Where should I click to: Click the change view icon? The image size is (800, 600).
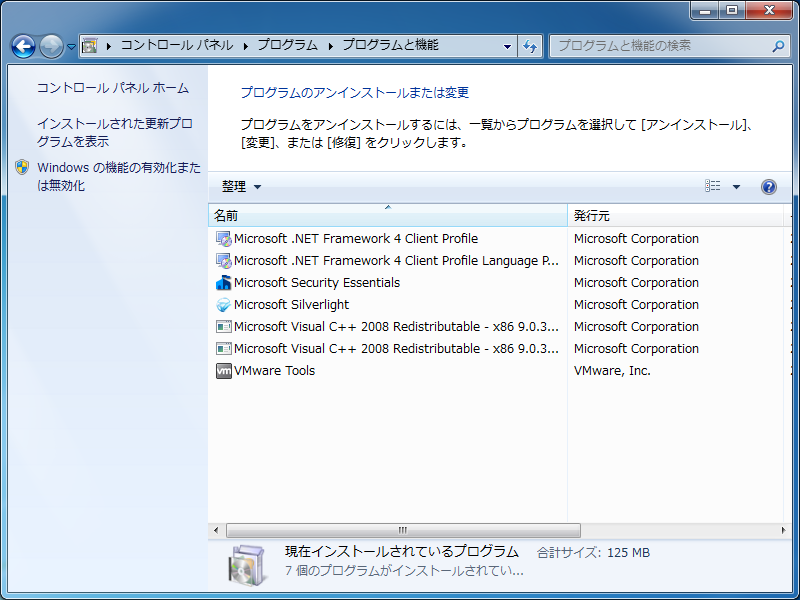(713, 186)
